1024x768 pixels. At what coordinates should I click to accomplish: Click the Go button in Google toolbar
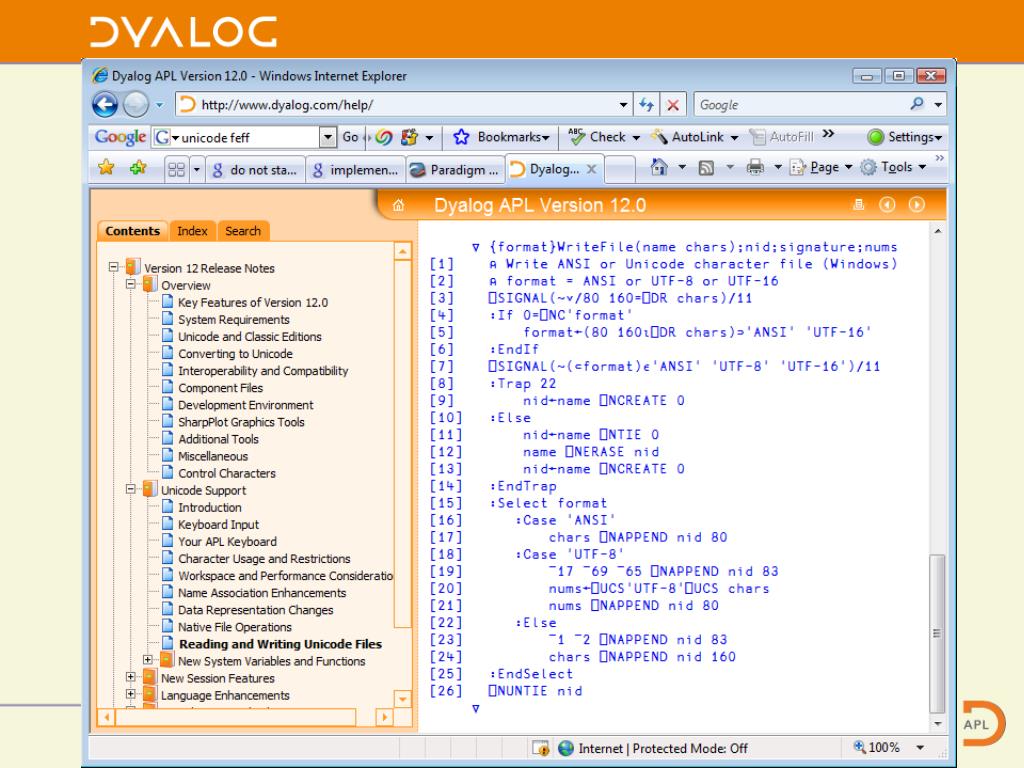[351, 137]
